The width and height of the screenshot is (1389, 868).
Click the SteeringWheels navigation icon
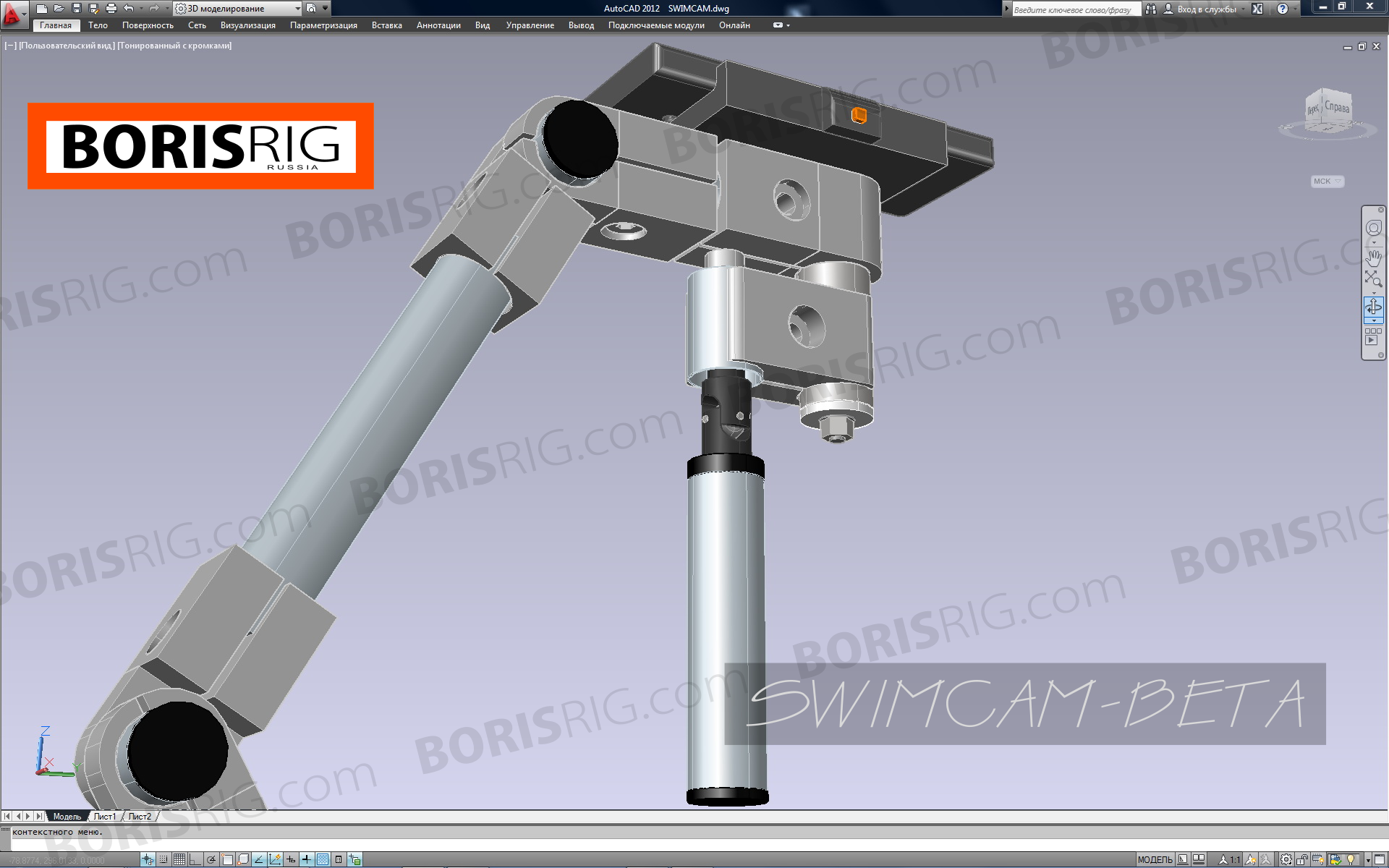click(x=1373, y=228)
